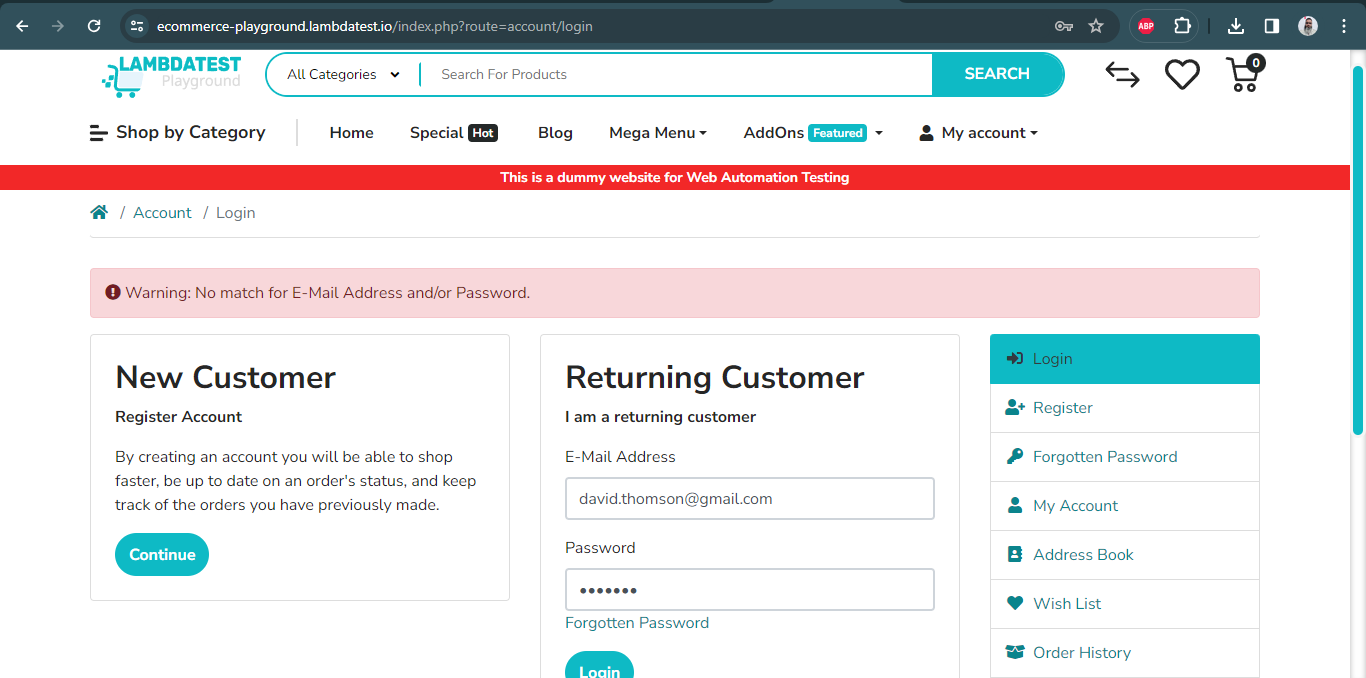This screenshot has height=678, width=1366.
Task: Expand the AddOns Featured dropdown
Action: [x=813, y=133]
